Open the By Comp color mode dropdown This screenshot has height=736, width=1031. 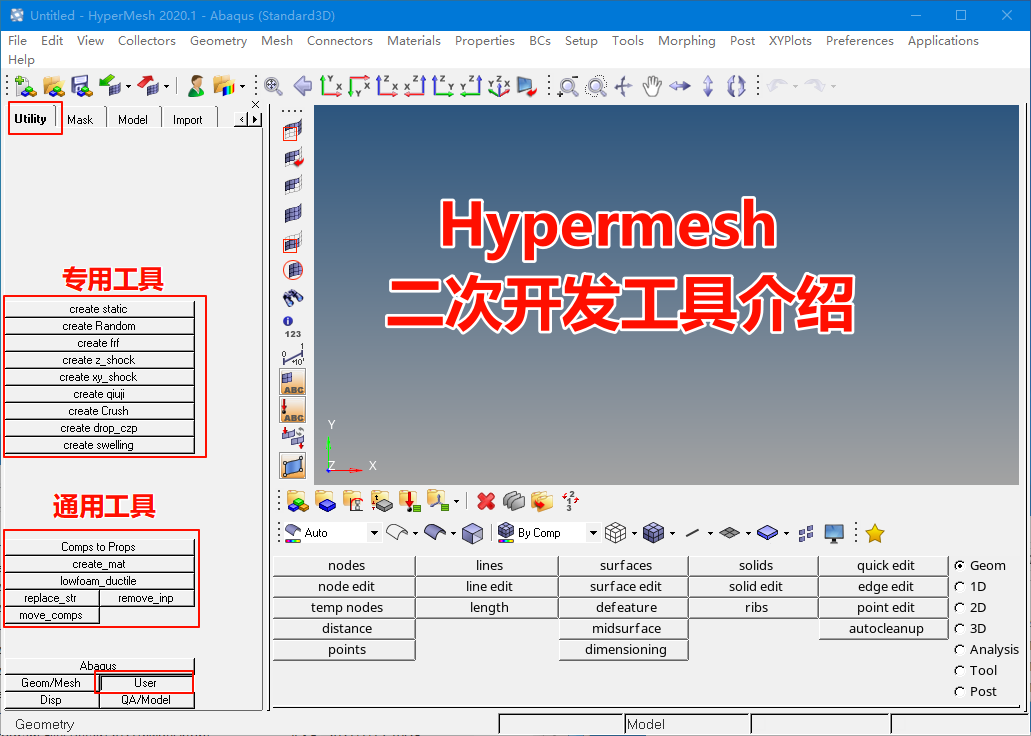(x=592, y=533)
